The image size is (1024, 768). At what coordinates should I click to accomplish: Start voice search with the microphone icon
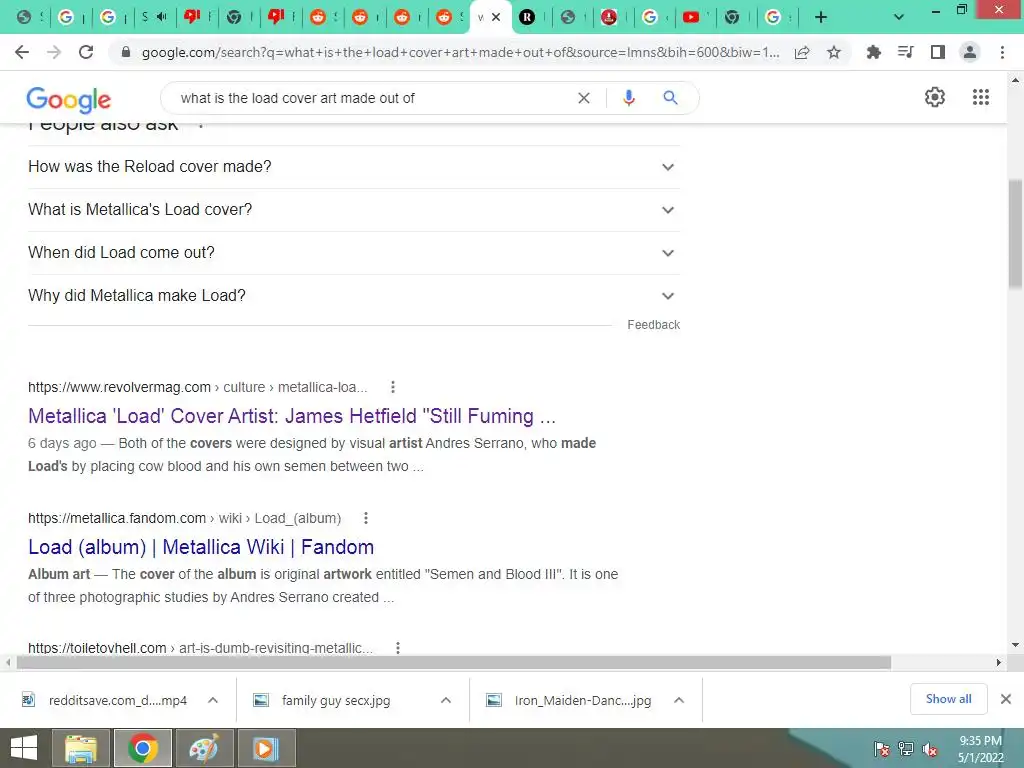click(628, 98)
